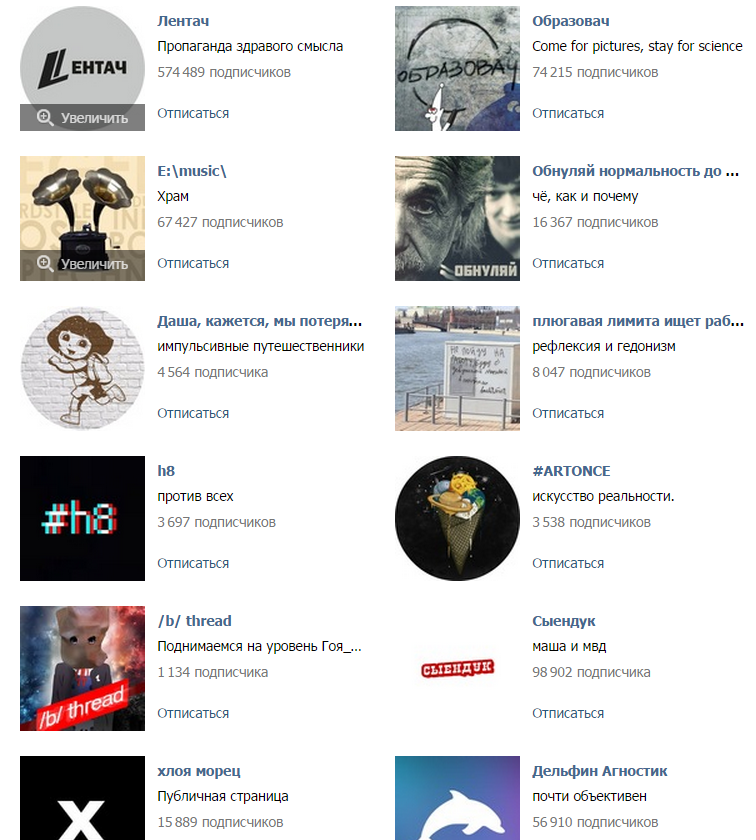Image resolution: width=756 pixels, height=840 pixels.
Task: Open the Образовач group avatar
Action: point(457,68)
